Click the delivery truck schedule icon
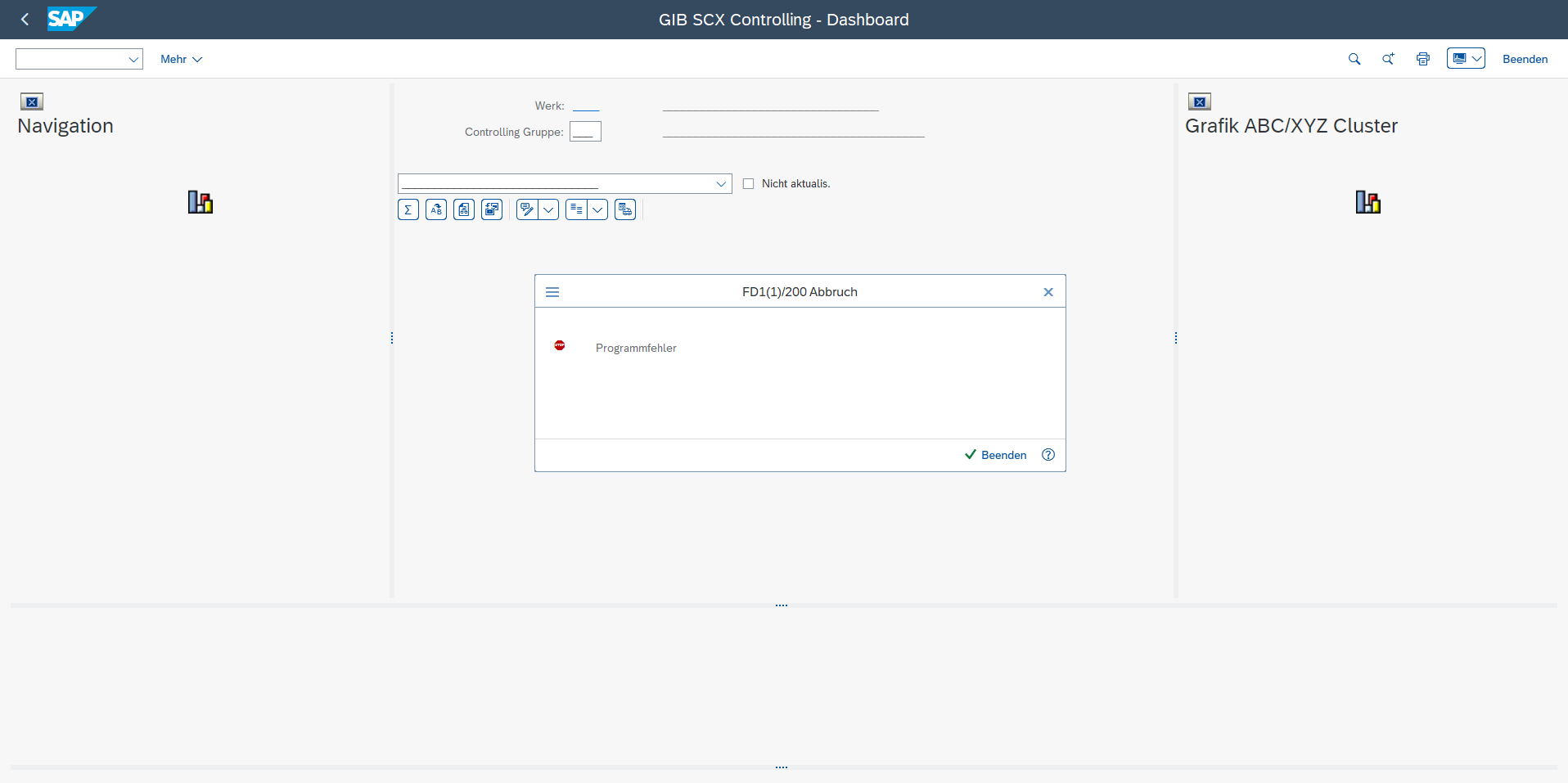 pos(625,210)
